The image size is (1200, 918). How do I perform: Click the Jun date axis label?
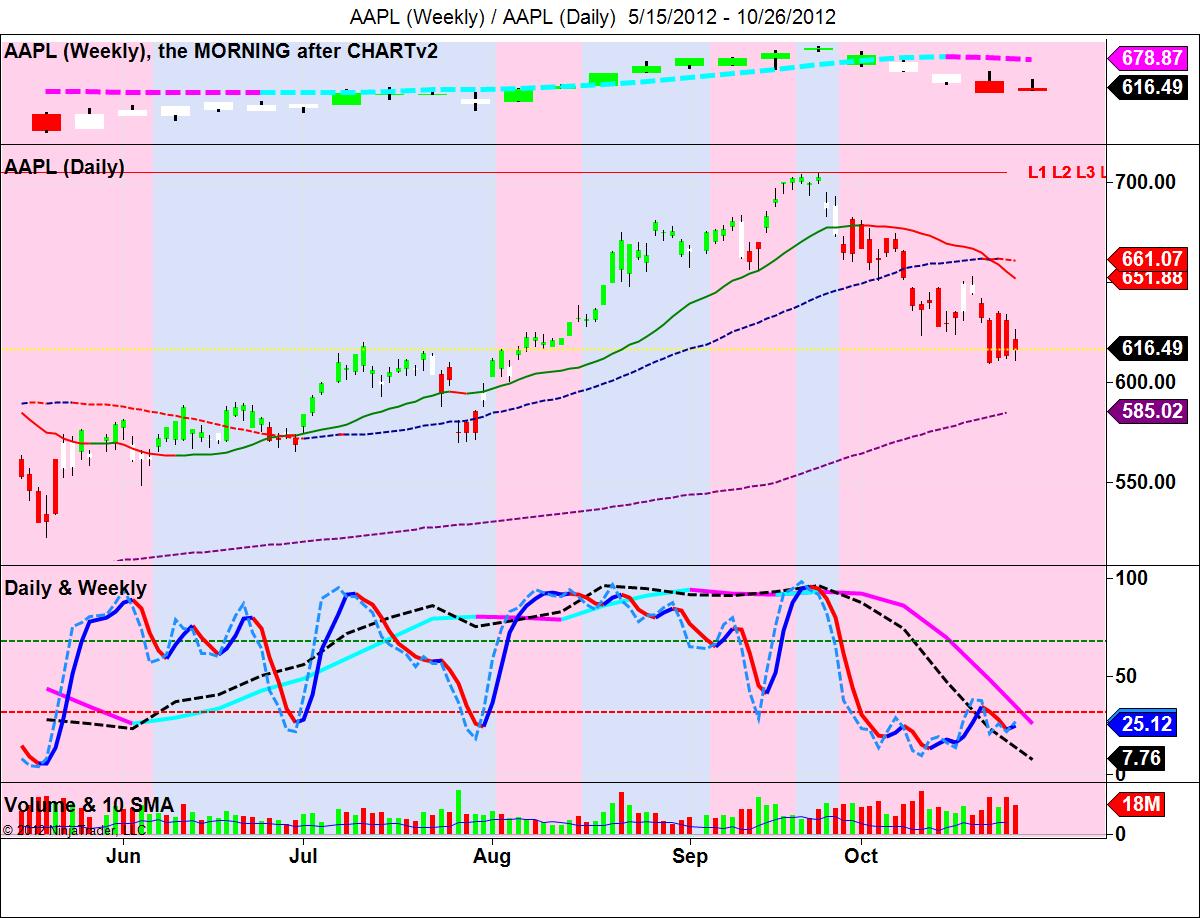(x=123, y=856)
